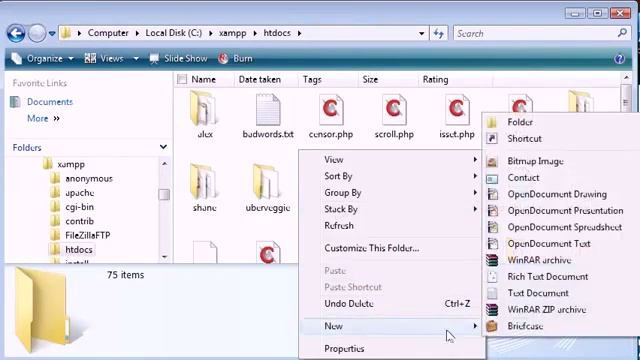The height and width of the screenshot is (360, 640).
Task: Open the Stack By submenu
Action: (x=392, y=209)
